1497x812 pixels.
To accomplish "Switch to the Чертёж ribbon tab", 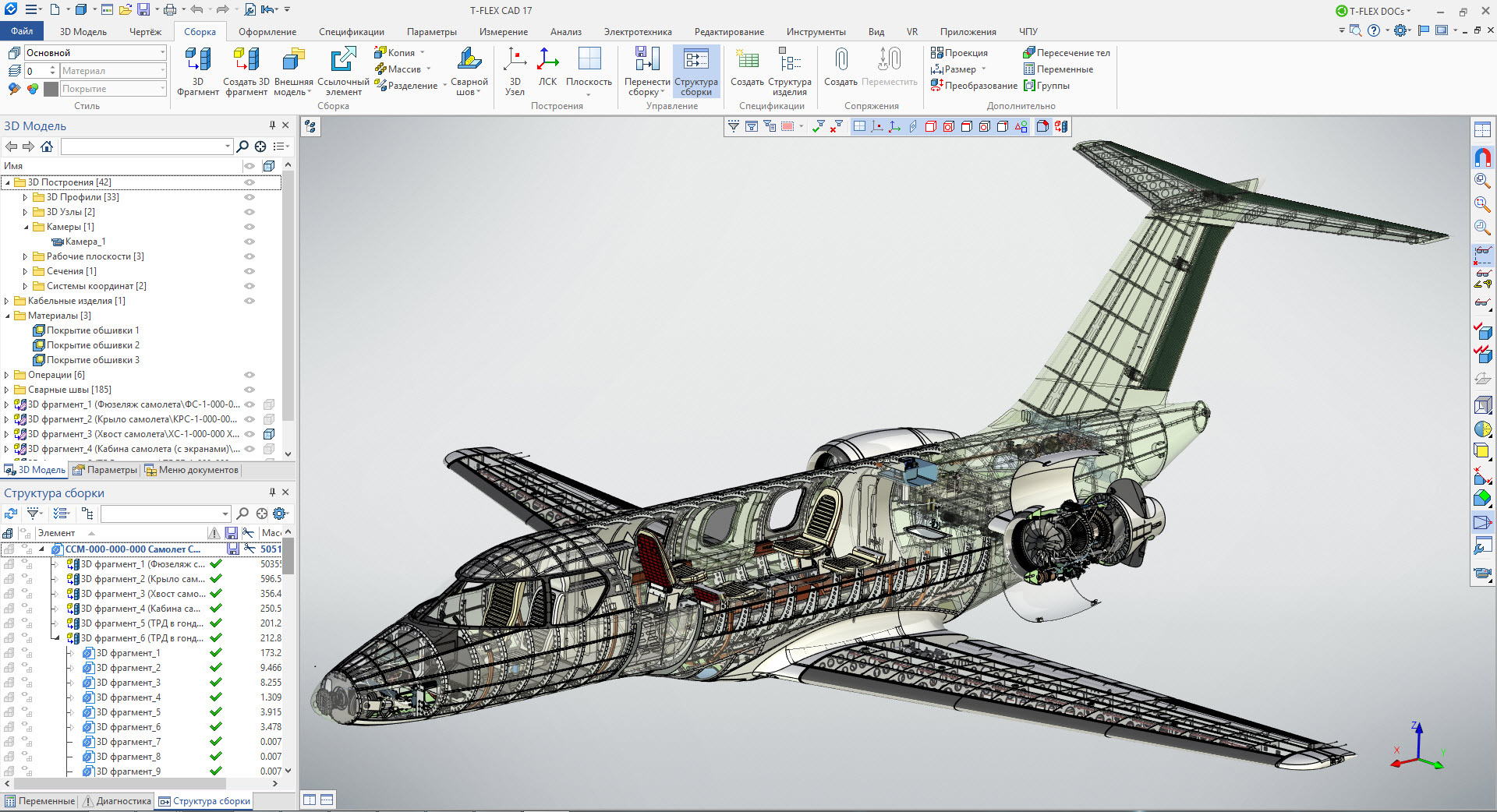I will point(145,32).
